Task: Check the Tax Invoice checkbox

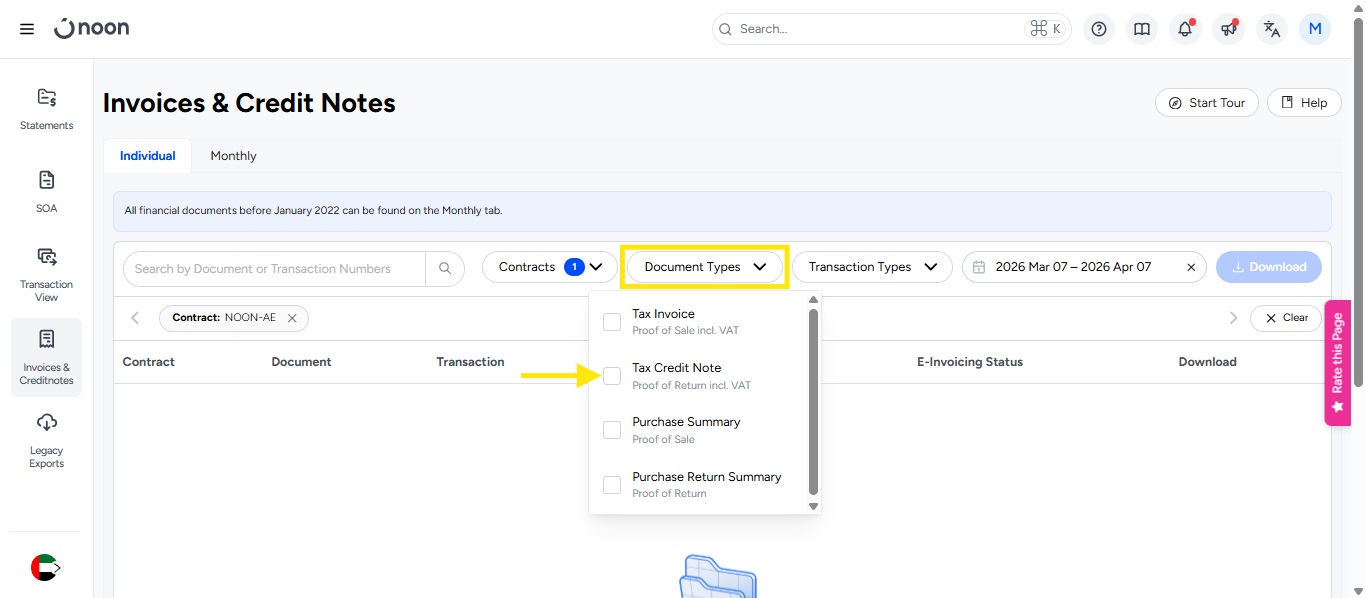Action: click(612, 322)
